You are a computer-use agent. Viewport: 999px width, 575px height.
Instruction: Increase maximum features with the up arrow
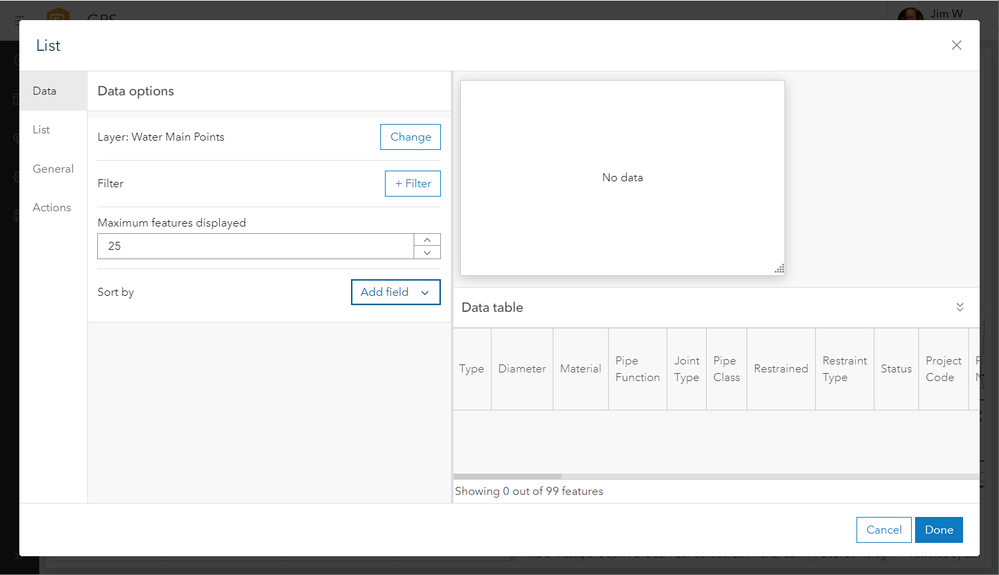[427, 240]
